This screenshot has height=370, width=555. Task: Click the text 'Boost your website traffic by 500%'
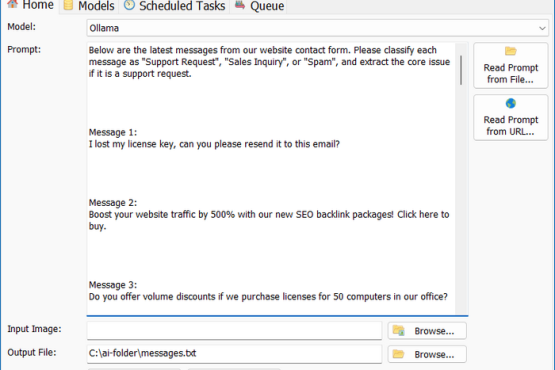coord(161,215)
